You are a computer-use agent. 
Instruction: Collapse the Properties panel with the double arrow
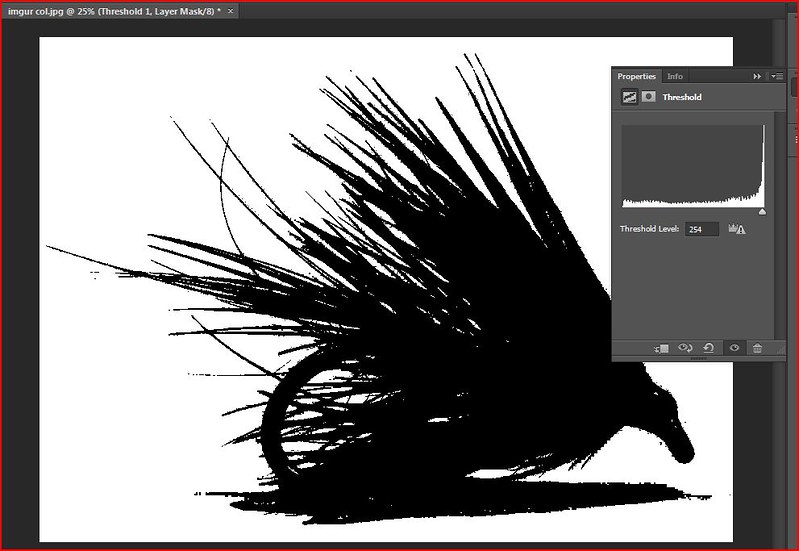[757, 76]
